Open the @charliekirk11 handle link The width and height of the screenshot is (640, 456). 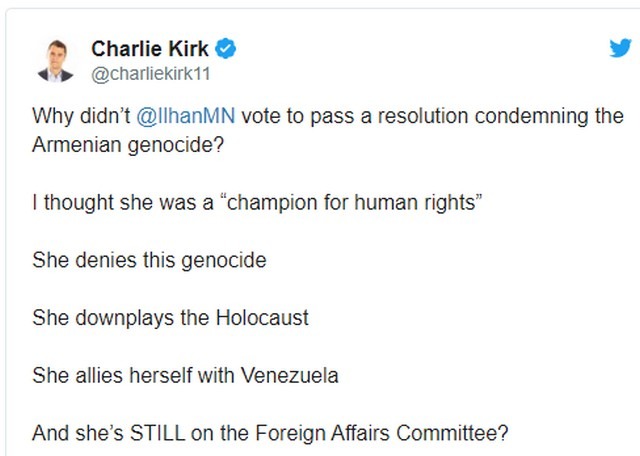click(x=151, y=74)
